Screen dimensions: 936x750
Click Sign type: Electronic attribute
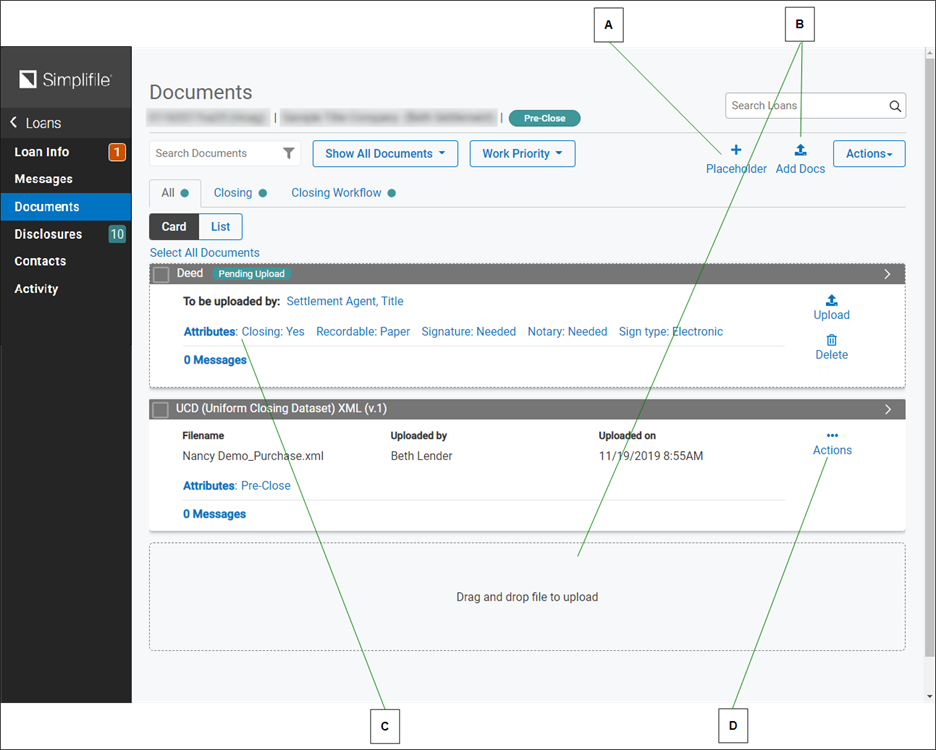pos(671,331)
